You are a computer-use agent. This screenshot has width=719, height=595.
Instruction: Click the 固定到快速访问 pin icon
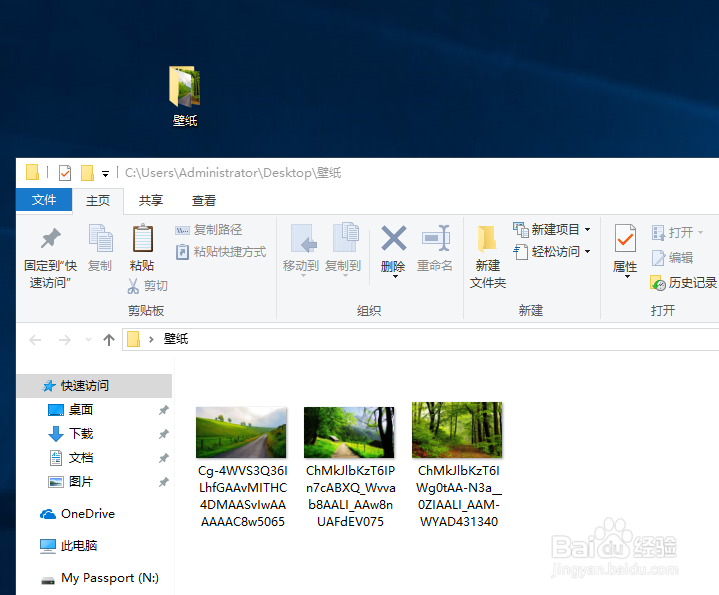[x=50, y=238]
